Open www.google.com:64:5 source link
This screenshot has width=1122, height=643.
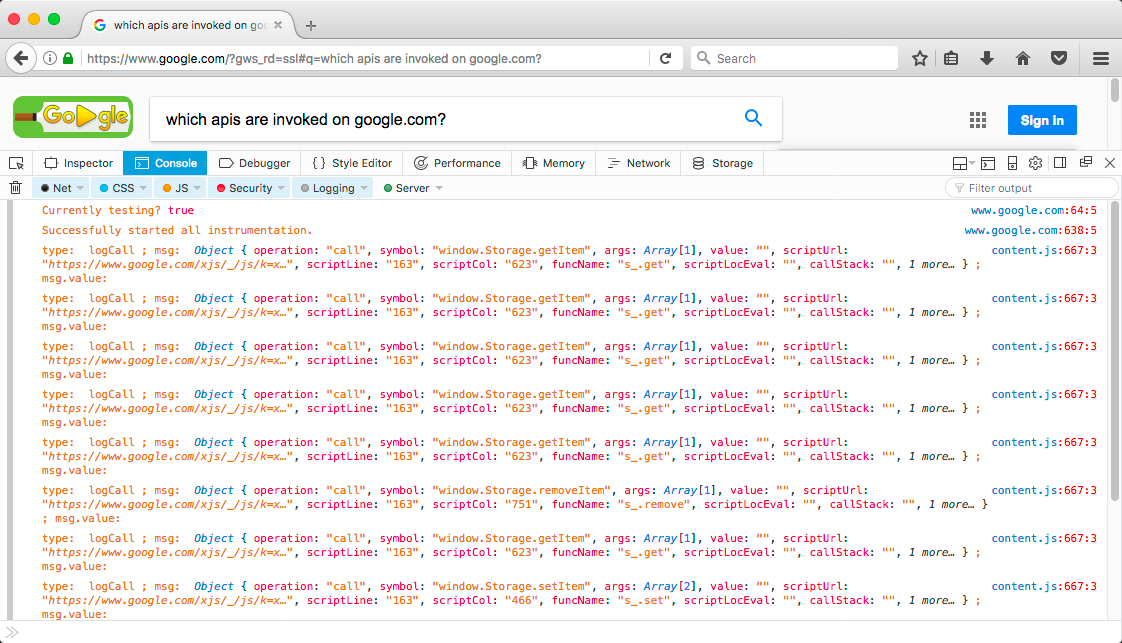pos(1033,210)
